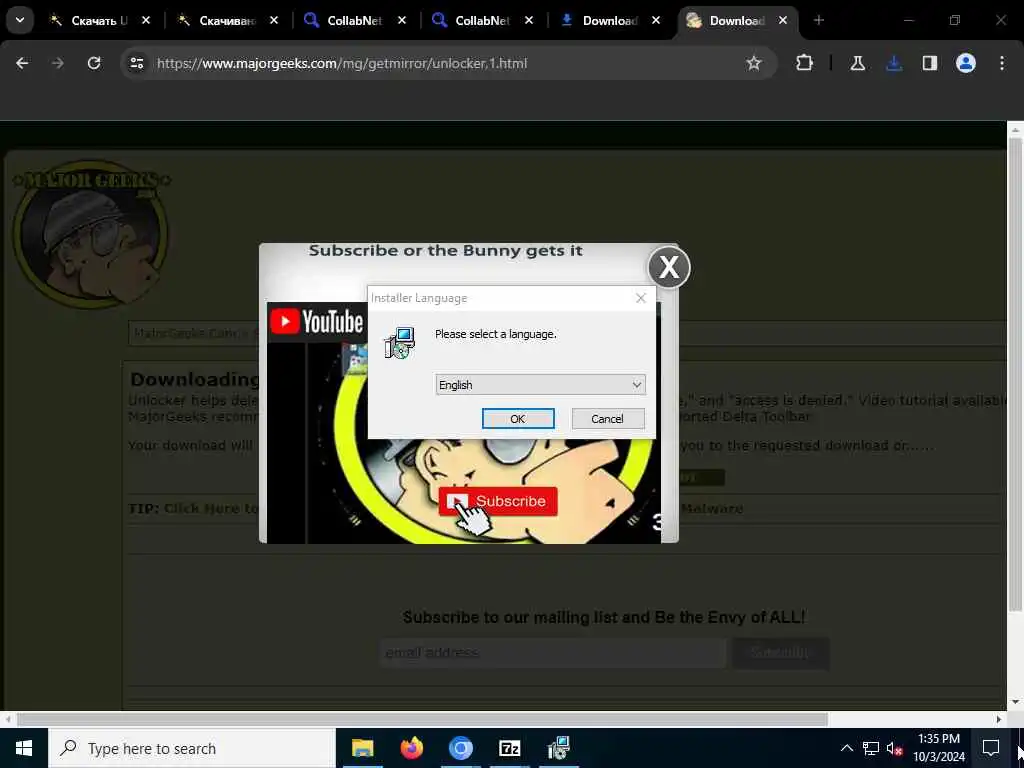1024x768 pixels.
Task: Close the active Download tab
Action: click(x=782, y=21)
